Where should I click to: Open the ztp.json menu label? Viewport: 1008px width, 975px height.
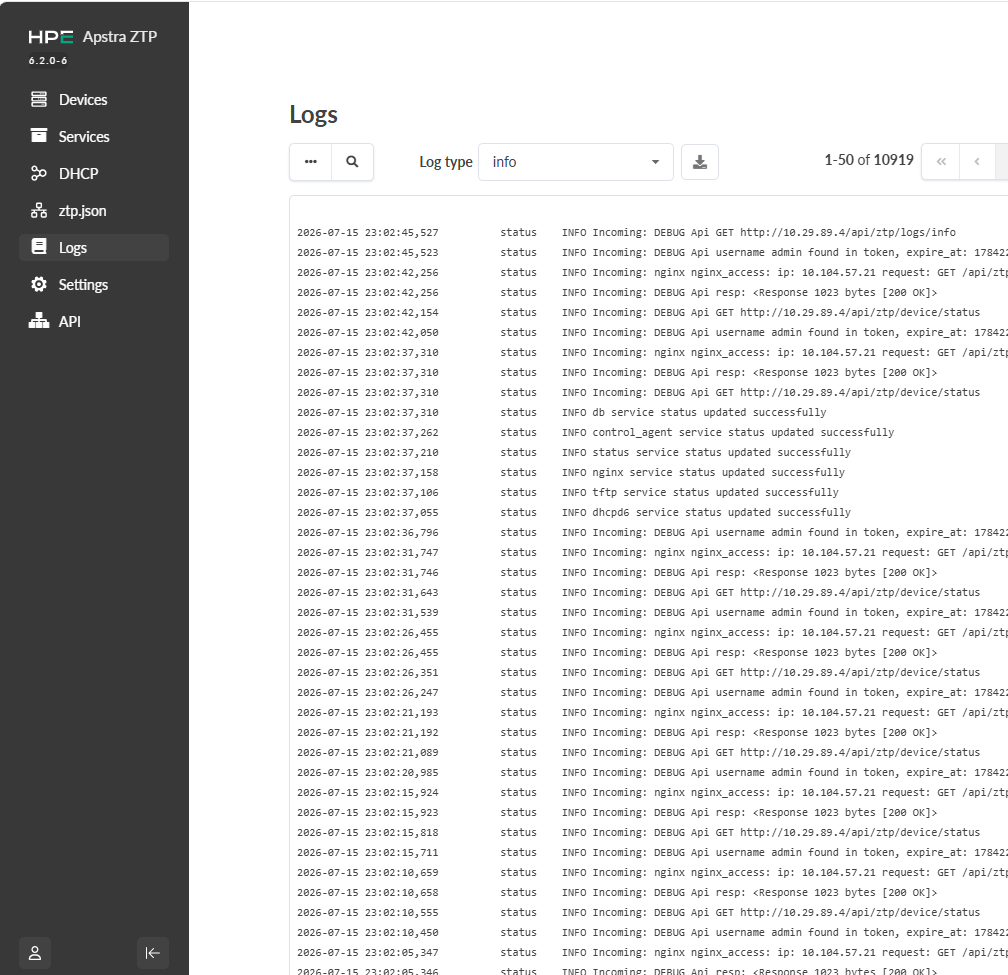coord(82,211)
